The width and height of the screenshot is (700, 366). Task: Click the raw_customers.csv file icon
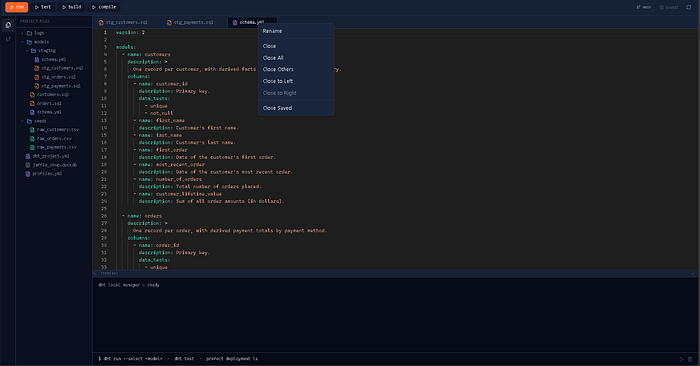click(32, 130)
